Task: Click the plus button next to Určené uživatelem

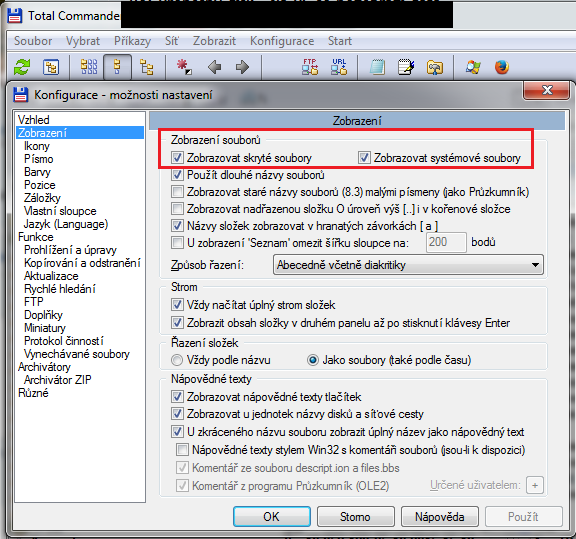Action: 535,485
